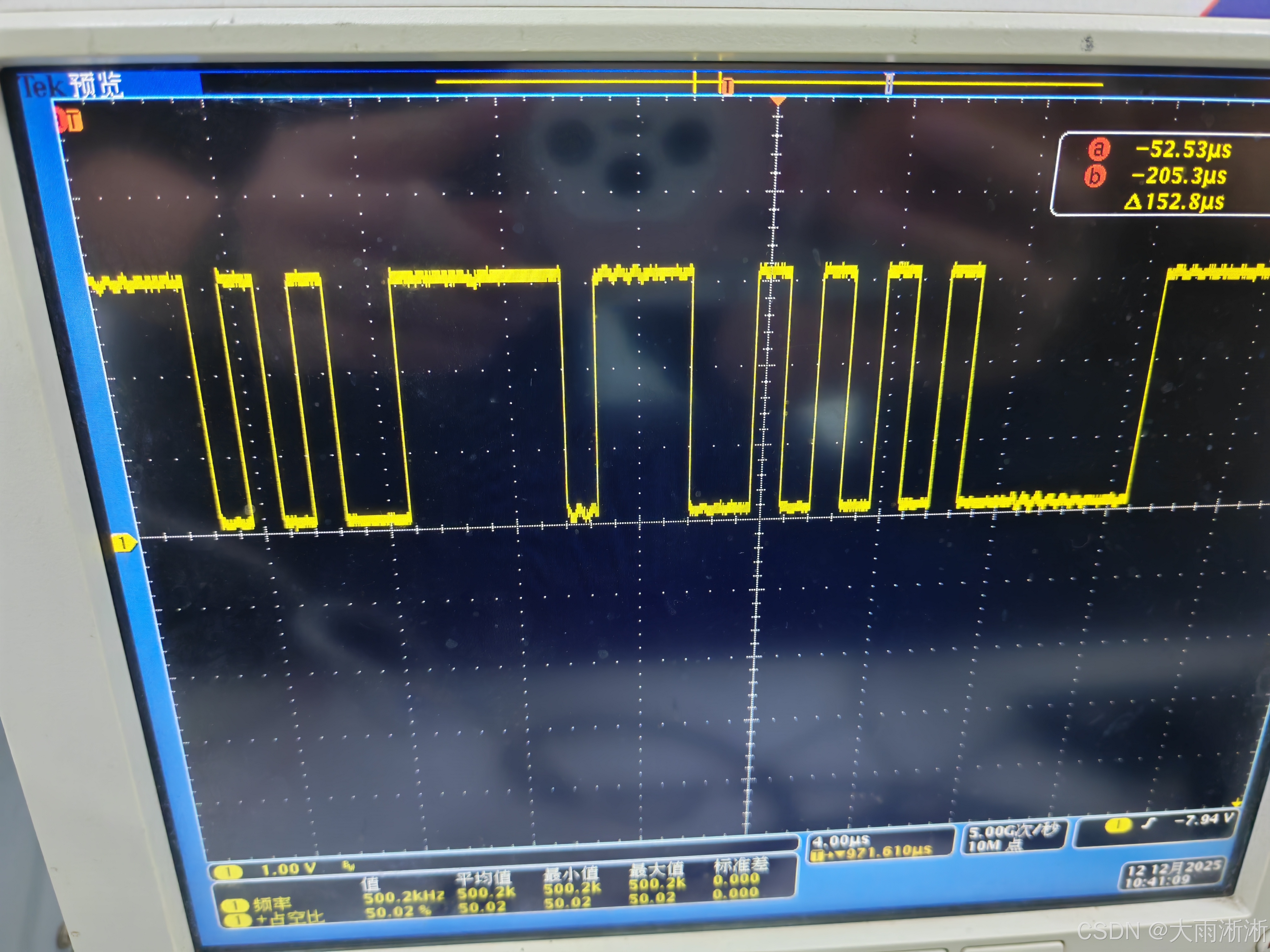This screenshot has height=952, width=1270.
Task: Click the channel 1 badge next to 频率 measurement
Action: click(235, 906)
